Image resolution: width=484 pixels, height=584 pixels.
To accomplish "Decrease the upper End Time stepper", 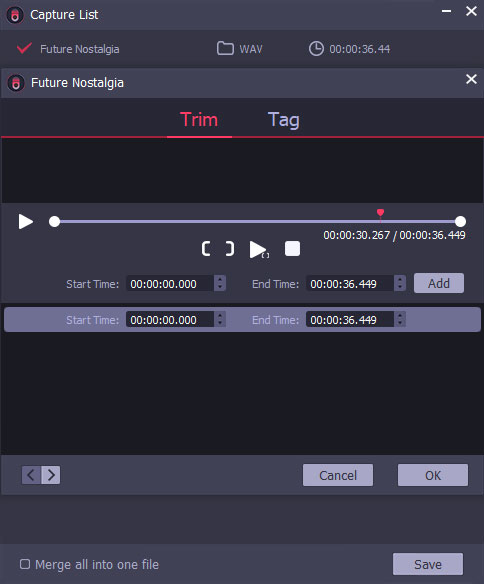I will click(x=400, y=288).
